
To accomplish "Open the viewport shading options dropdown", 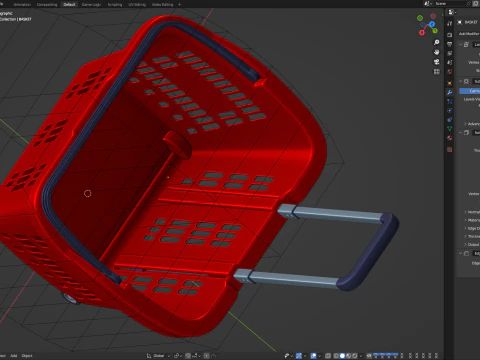I will (x=361, y=356).
